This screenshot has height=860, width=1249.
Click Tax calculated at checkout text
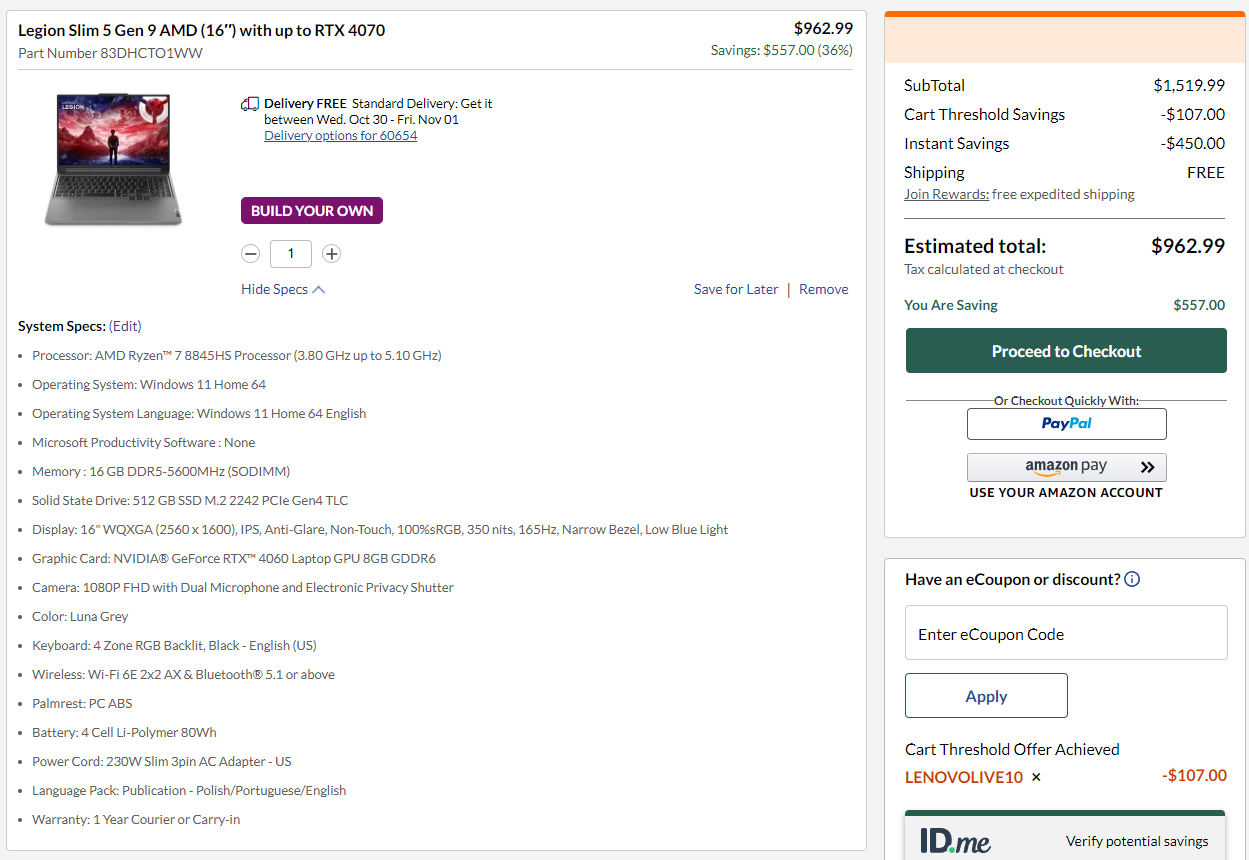coord(984,269)
